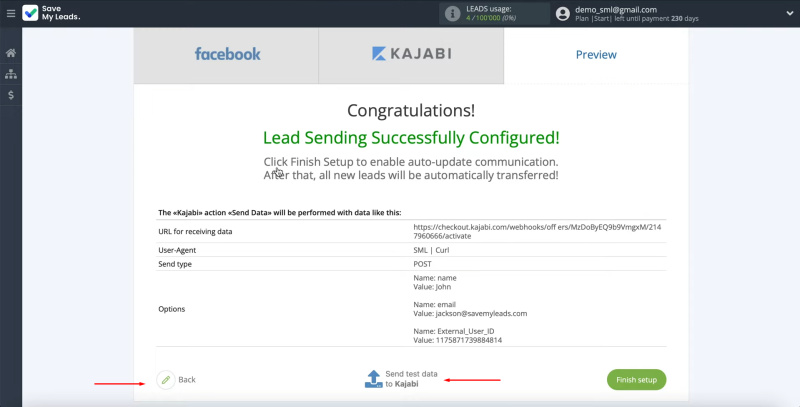Switch to the Kajabi tab

[411, 55]
